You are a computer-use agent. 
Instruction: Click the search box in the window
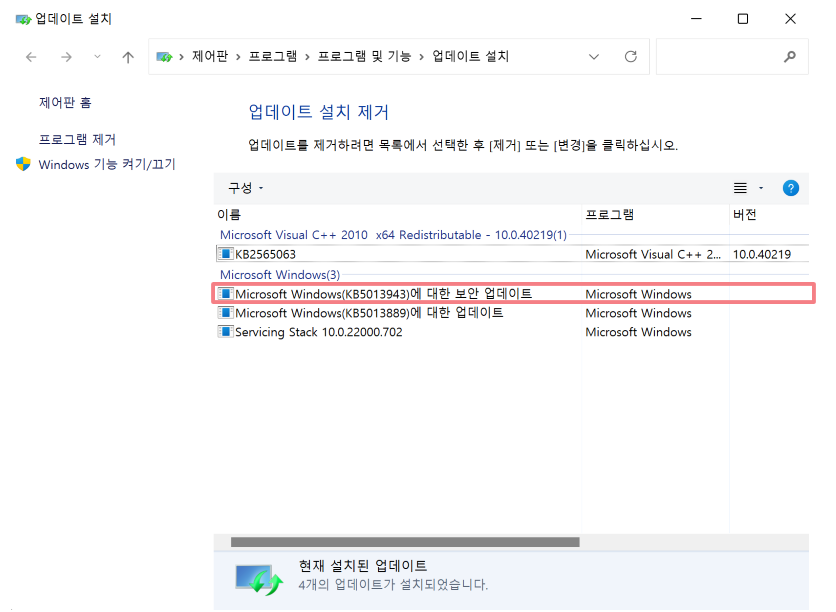[x=732, y=57]
